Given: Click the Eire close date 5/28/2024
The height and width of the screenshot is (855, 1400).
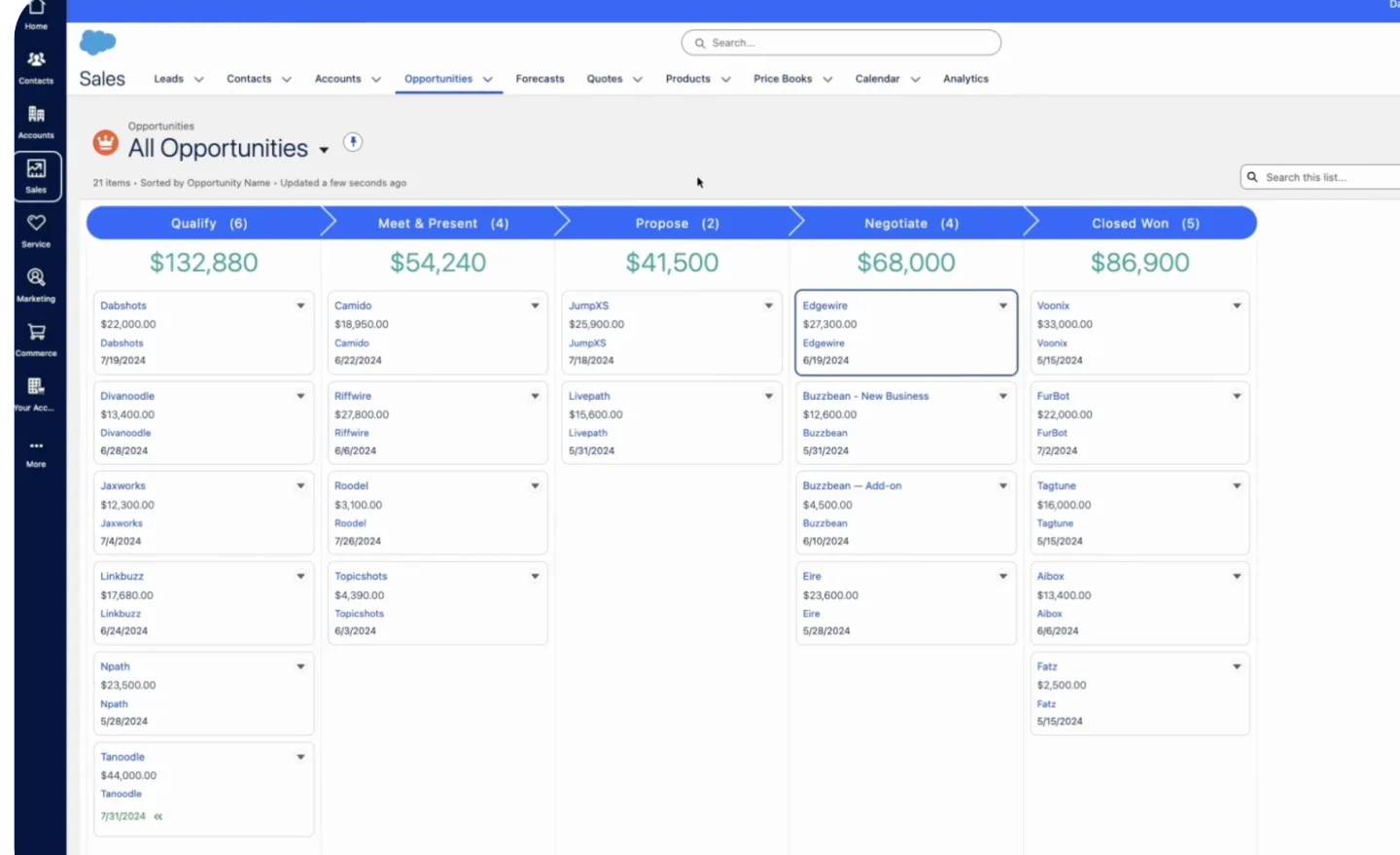Looking at the screenshot, I should tap(826, 631).
